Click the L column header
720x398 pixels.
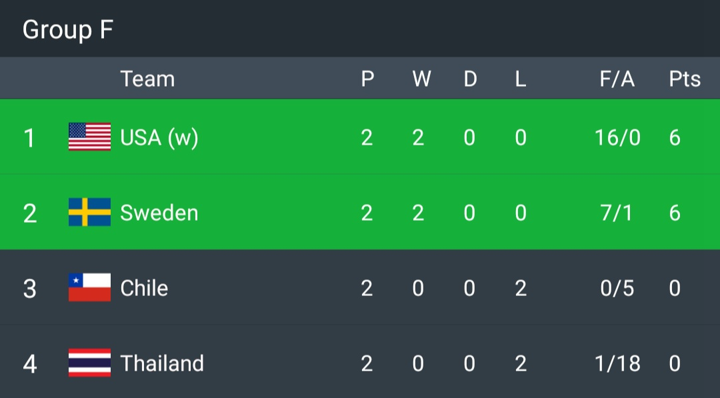point(520,79)
